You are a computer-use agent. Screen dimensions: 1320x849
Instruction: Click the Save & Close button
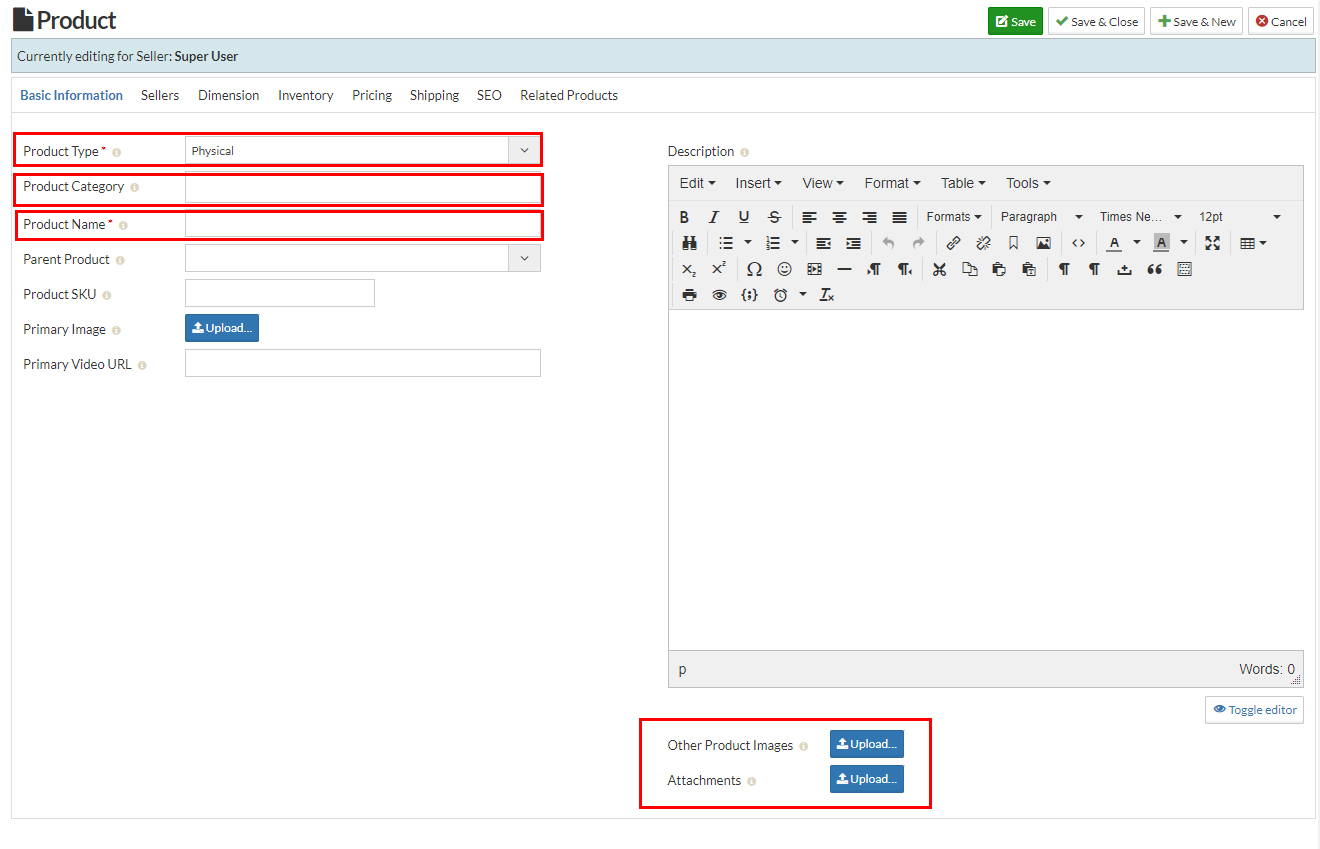tap(1096, 20)
